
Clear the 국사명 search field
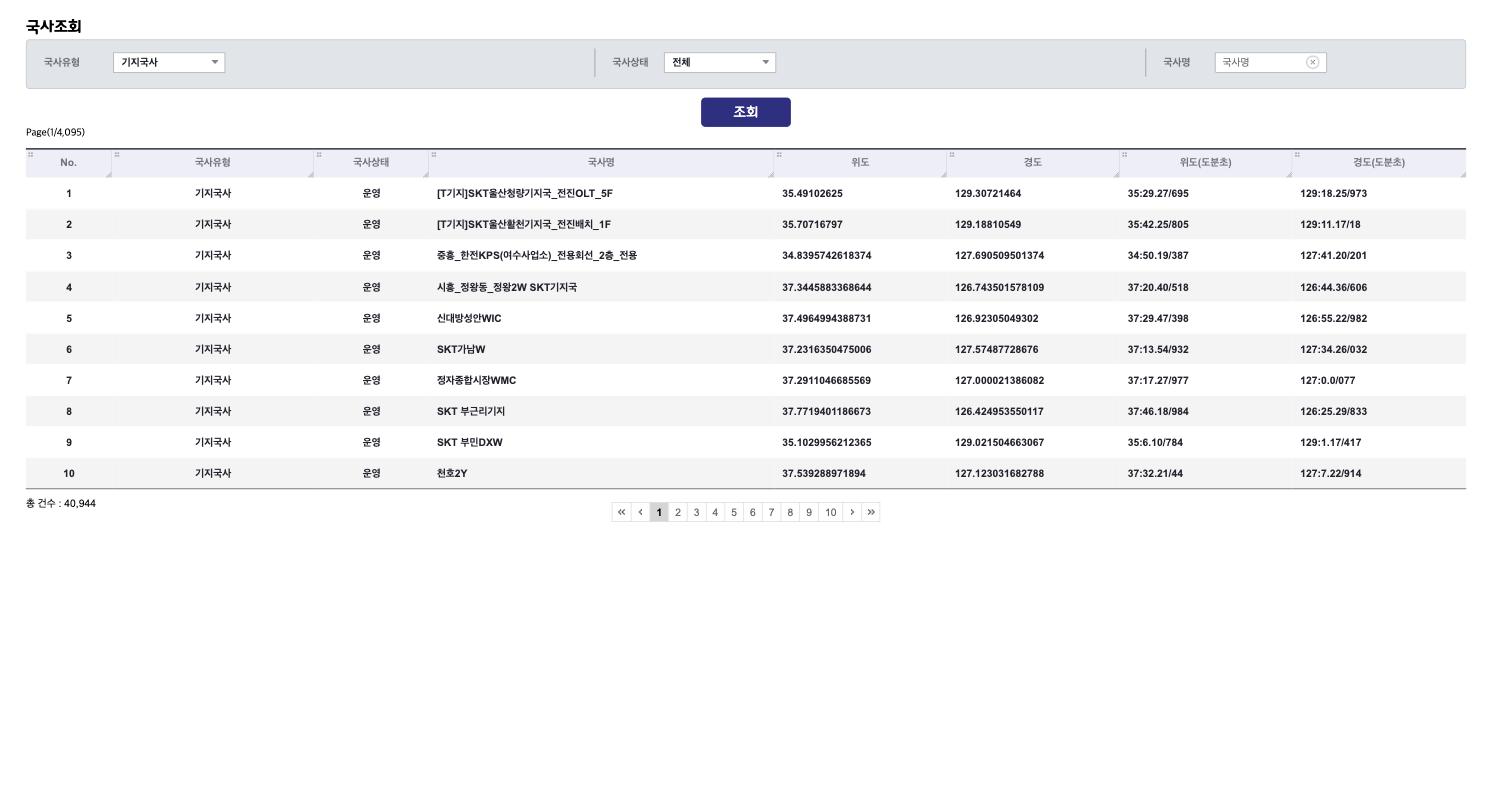tap(1312, 62)
